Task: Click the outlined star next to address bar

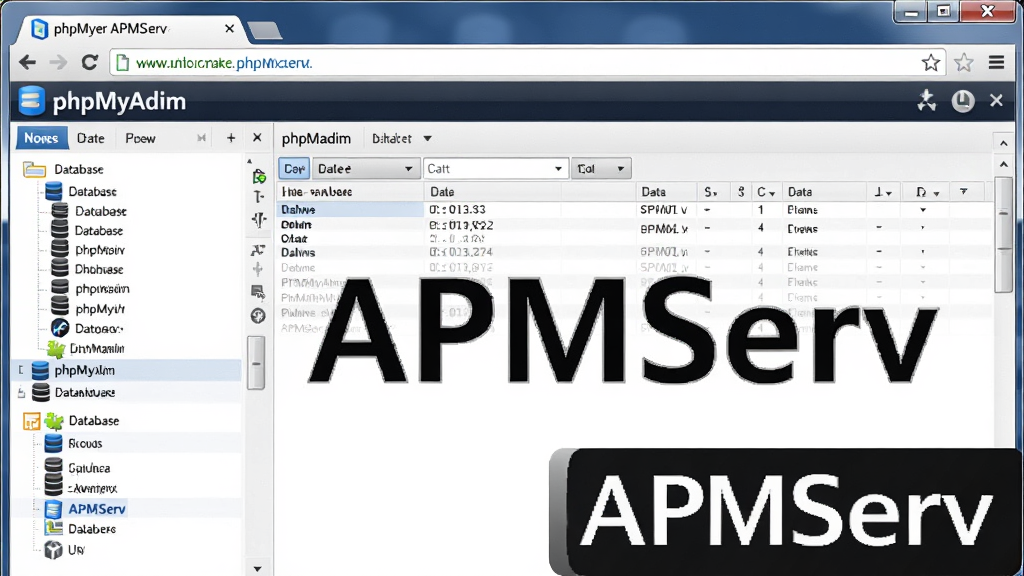Action: click(x=963, y=63)
